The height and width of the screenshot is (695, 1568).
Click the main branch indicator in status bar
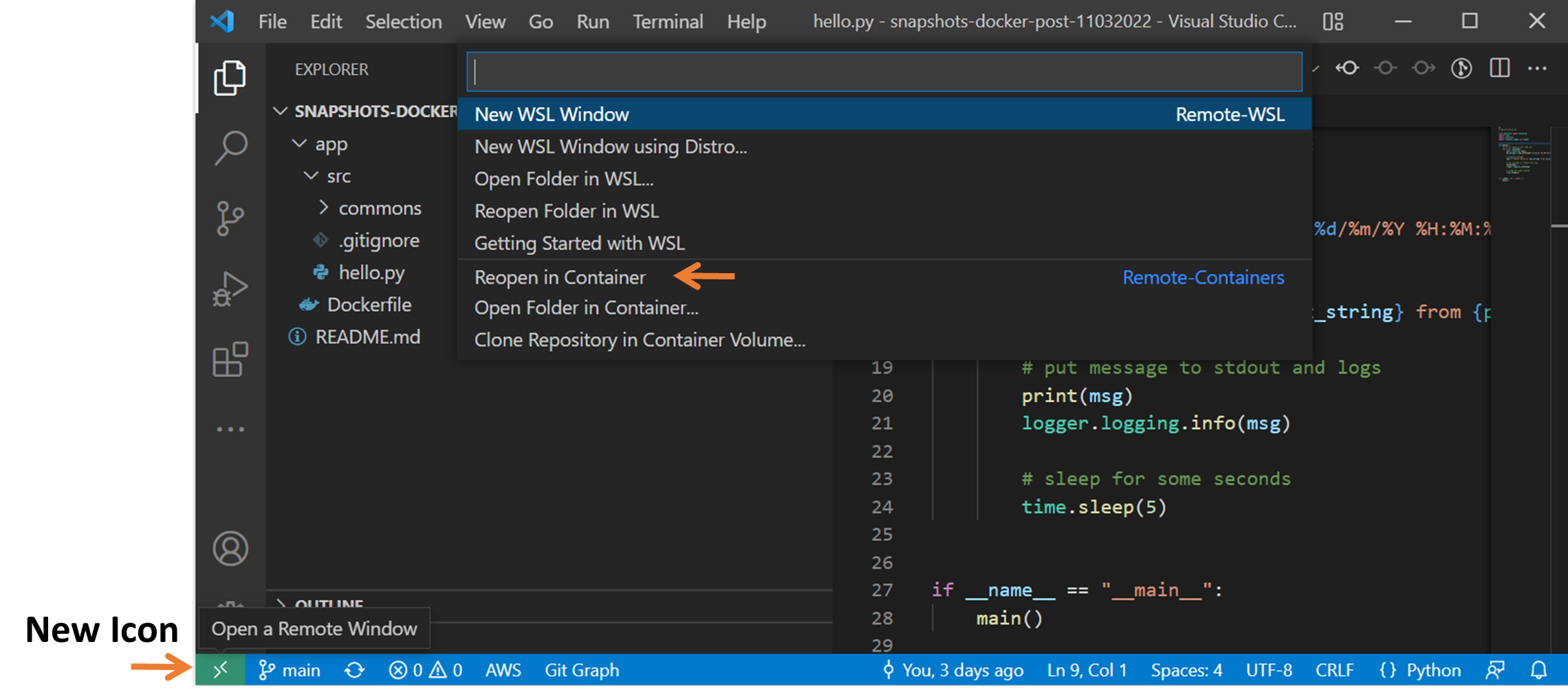click(x=290, y=670)
